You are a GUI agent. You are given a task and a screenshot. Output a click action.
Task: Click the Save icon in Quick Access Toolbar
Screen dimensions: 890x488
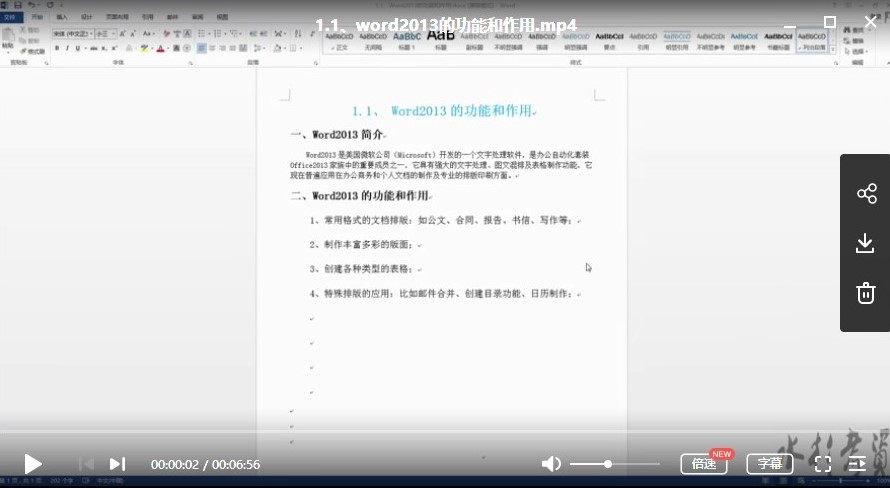(x=18, y=5)
